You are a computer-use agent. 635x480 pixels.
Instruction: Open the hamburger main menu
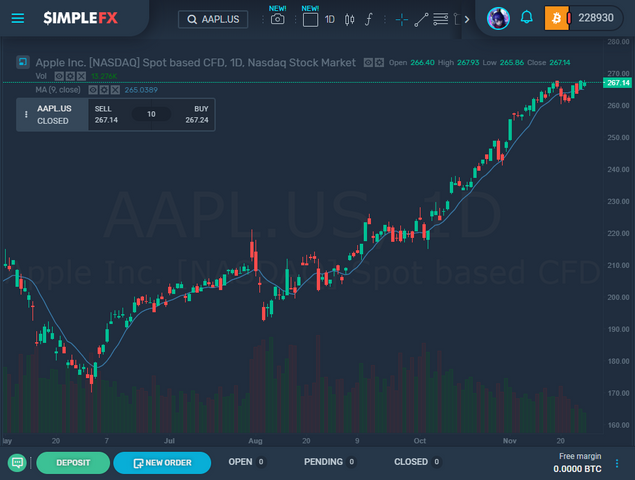coord(18,18)
